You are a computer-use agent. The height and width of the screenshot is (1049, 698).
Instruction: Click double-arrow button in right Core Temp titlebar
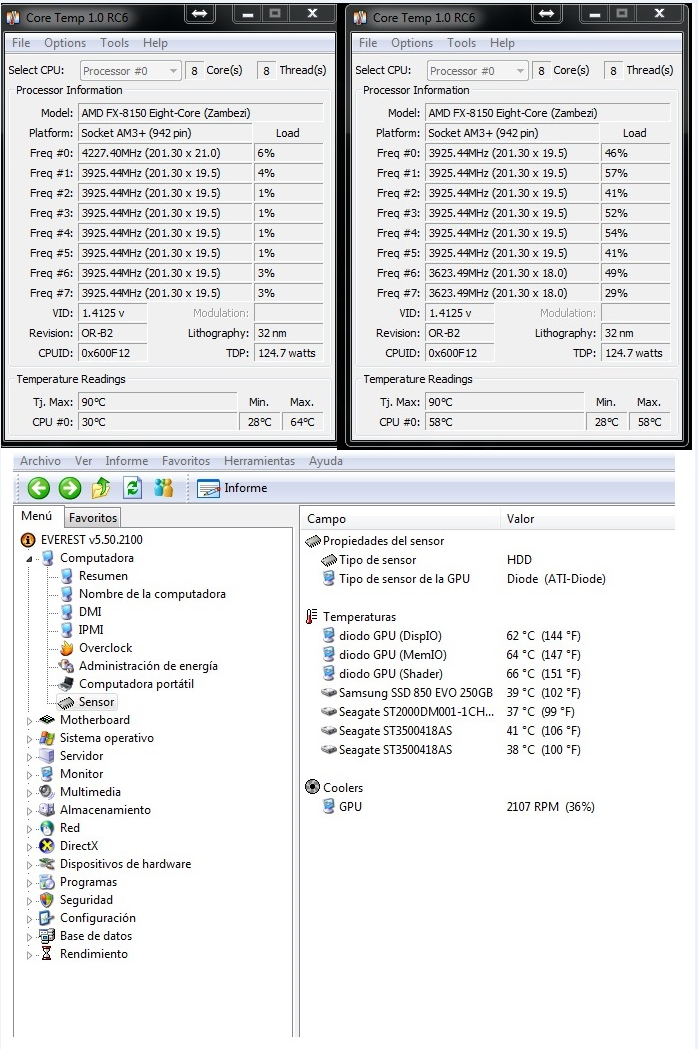click(x=547, y=13)
